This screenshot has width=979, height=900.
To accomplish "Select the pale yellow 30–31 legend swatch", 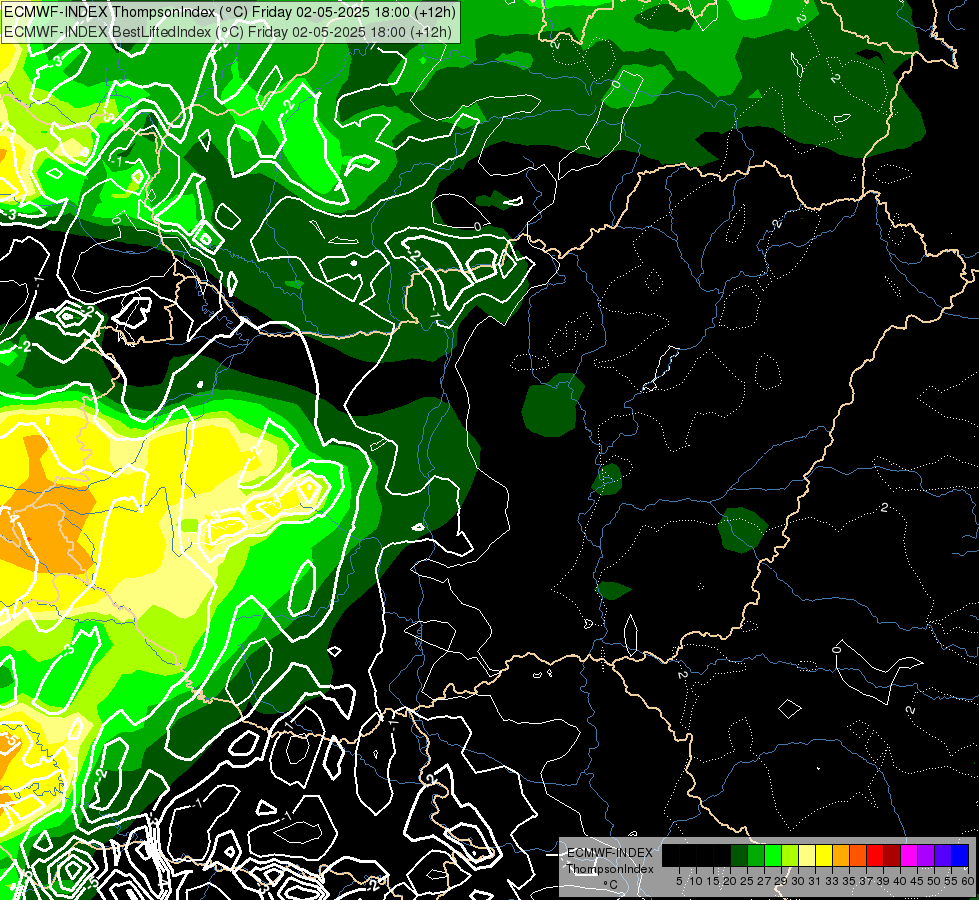I will pos(807,855).
